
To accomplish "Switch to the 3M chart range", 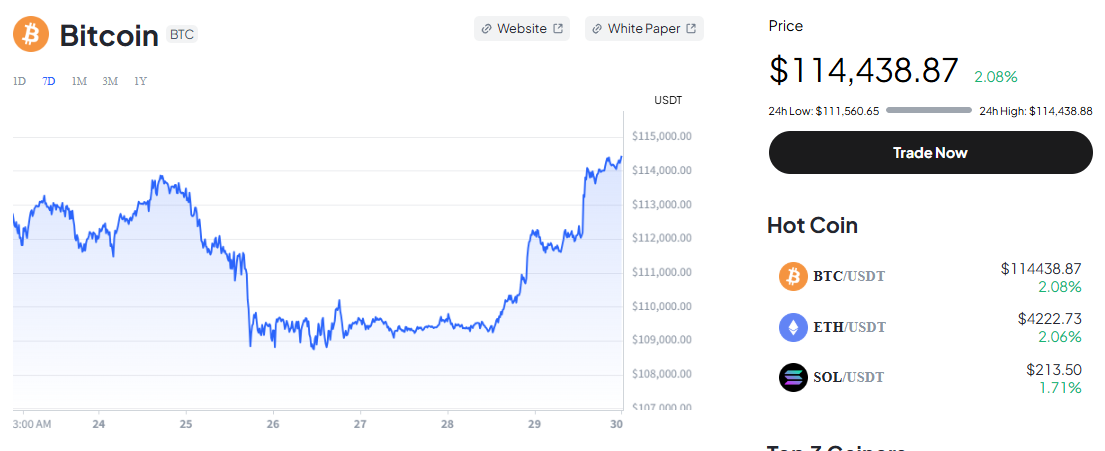I will (110, 81).
